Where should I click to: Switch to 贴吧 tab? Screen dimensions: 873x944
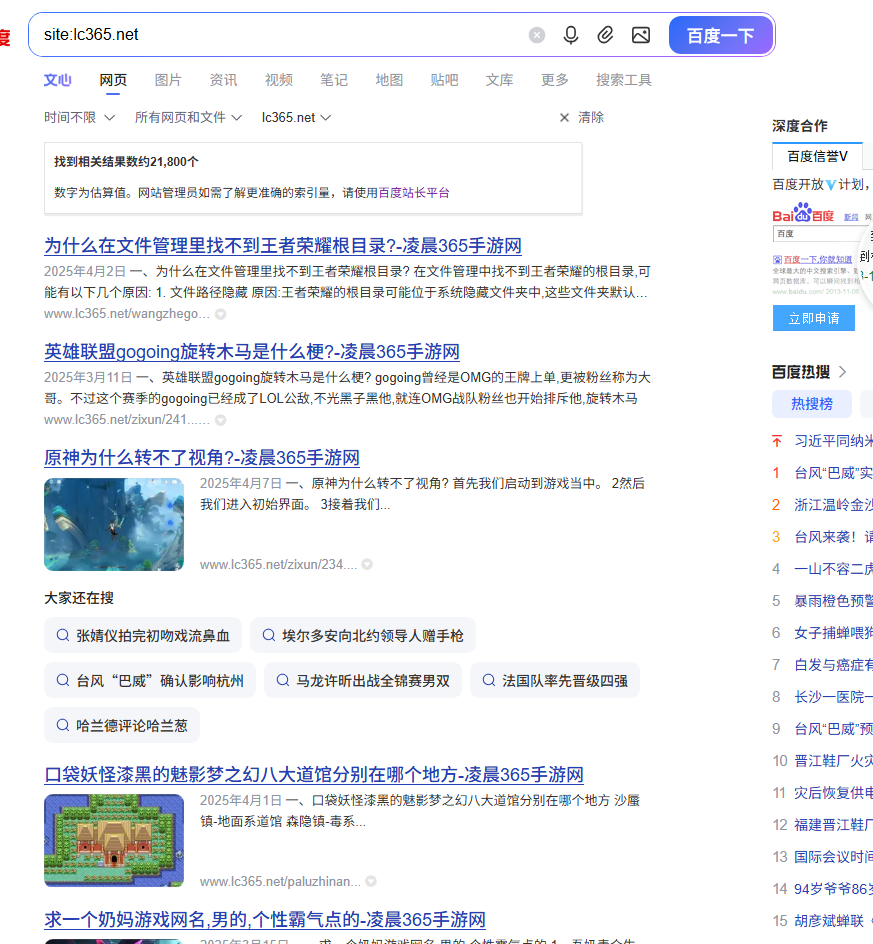[x=444, y=80]
